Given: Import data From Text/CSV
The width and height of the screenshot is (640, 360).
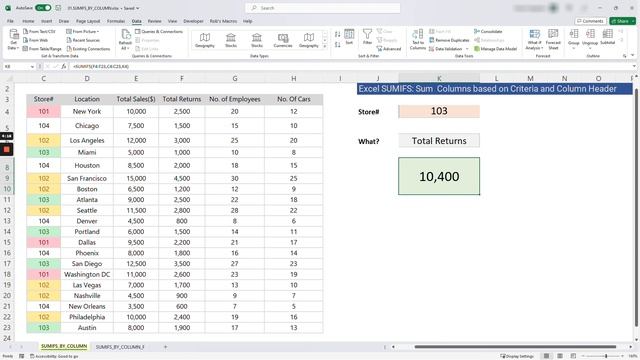Looking at the screenshot, I should click(39, 31).
